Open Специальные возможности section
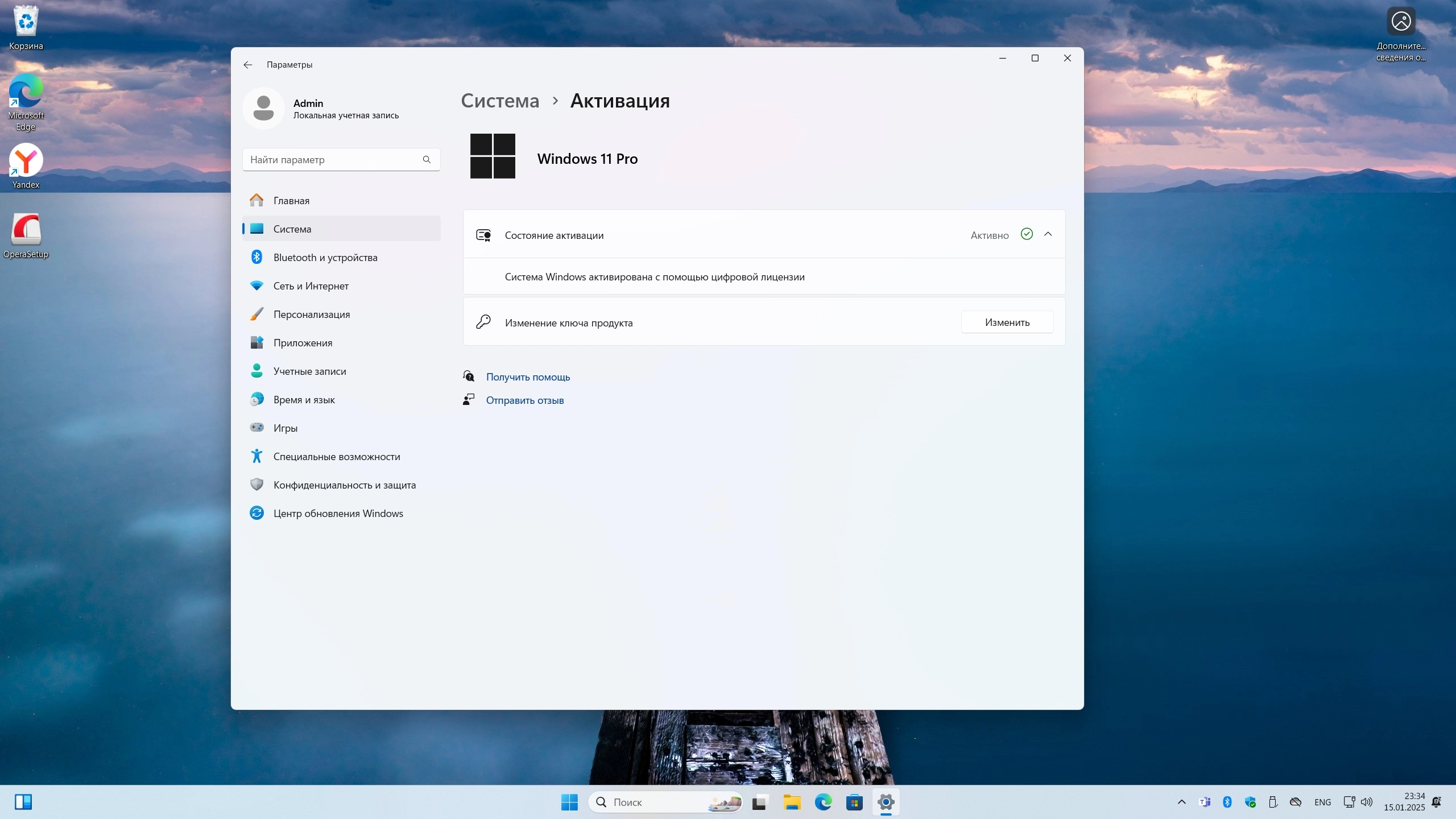Viewport: 1456px width, 819px height. point(336,457)
